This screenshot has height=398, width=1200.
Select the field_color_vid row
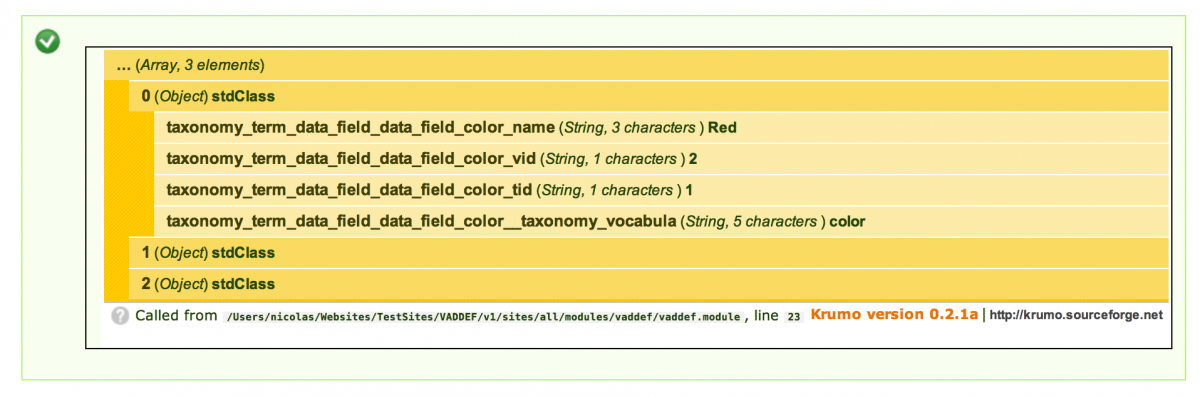click(661, 159)
